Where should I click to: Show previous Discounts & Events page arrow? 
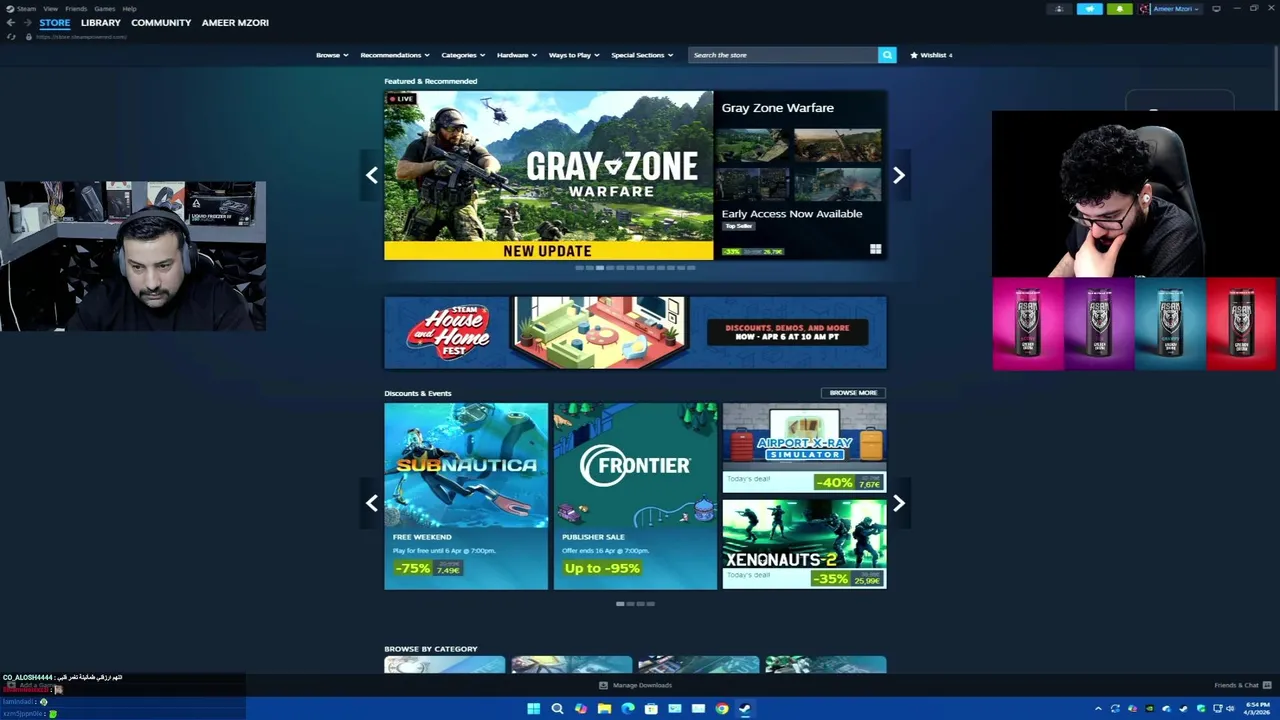(371, 503)
